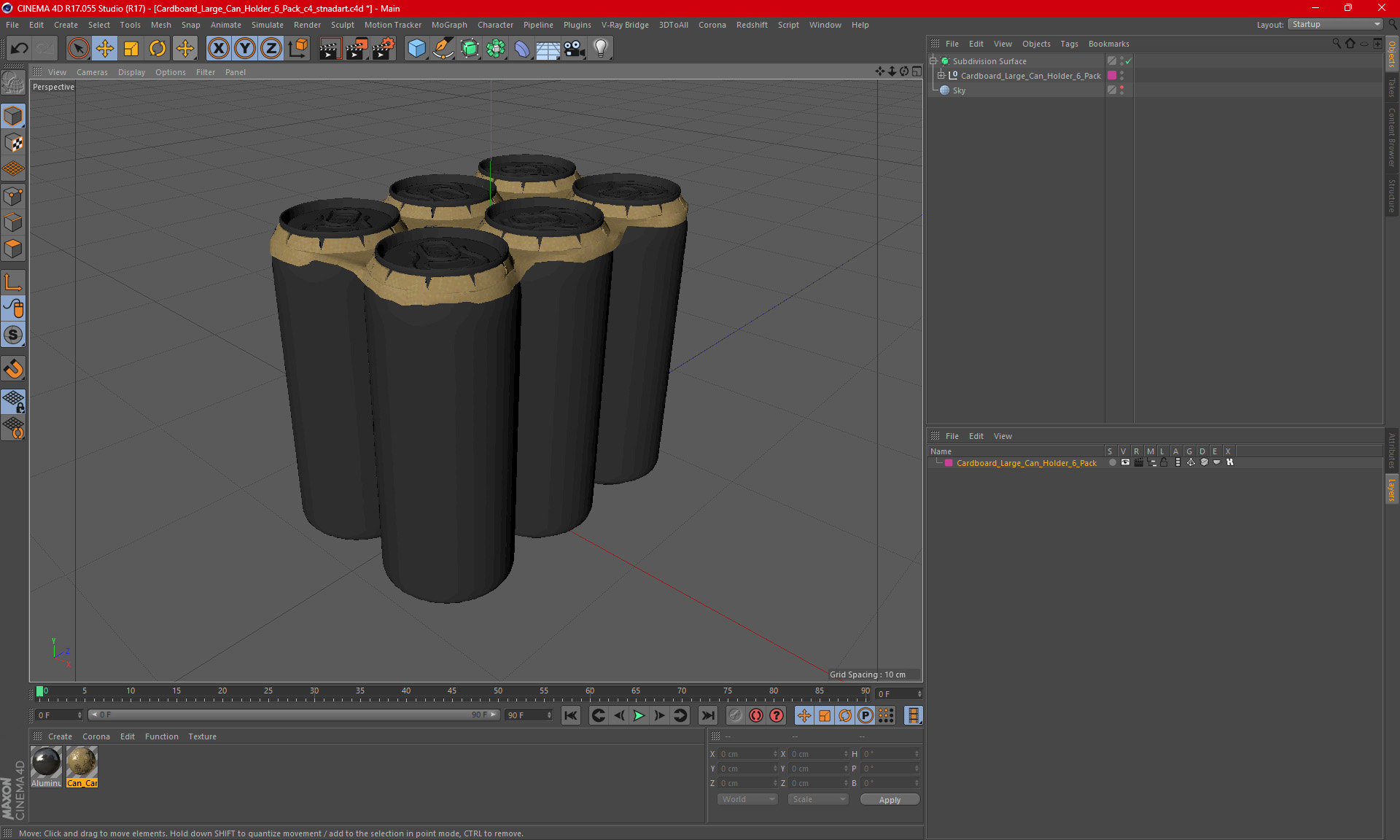Screen dimensions: 1400x840
Task: Open the spline Pen tool
Action: coord(443,49)
